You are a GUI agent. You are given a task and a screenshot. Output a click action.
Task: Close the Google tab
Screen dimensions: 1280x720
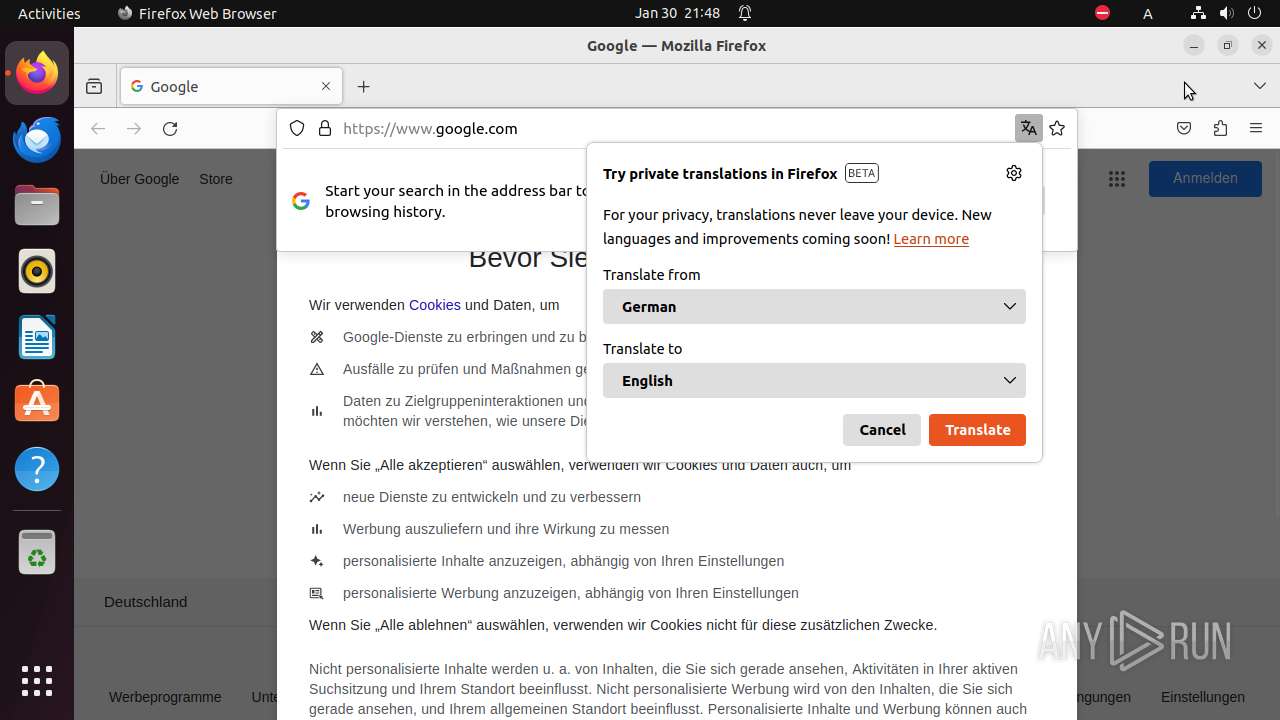pos(326,87)
